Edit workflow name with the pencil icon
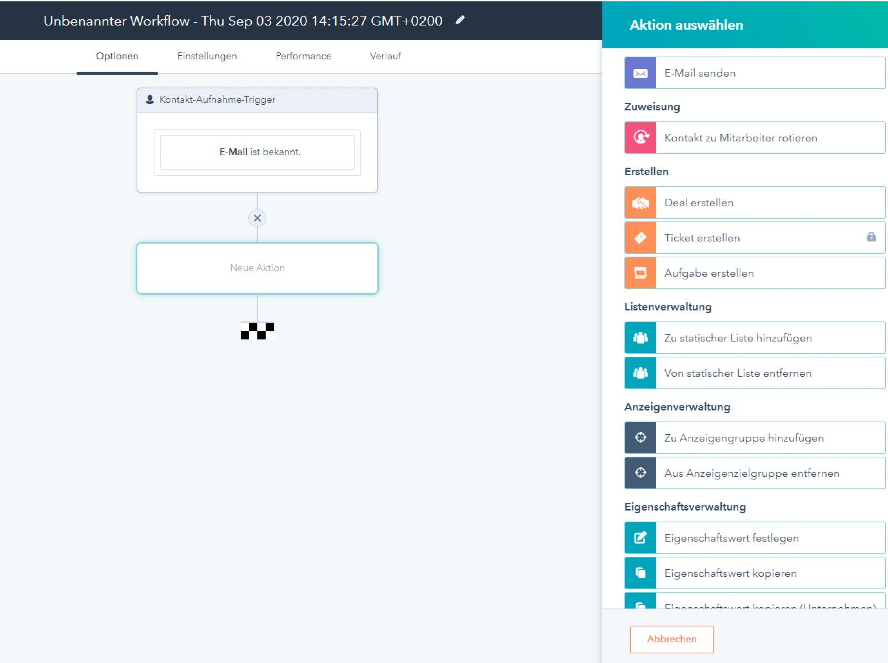This screenshot has height=663, width=888. pos(460,20)
